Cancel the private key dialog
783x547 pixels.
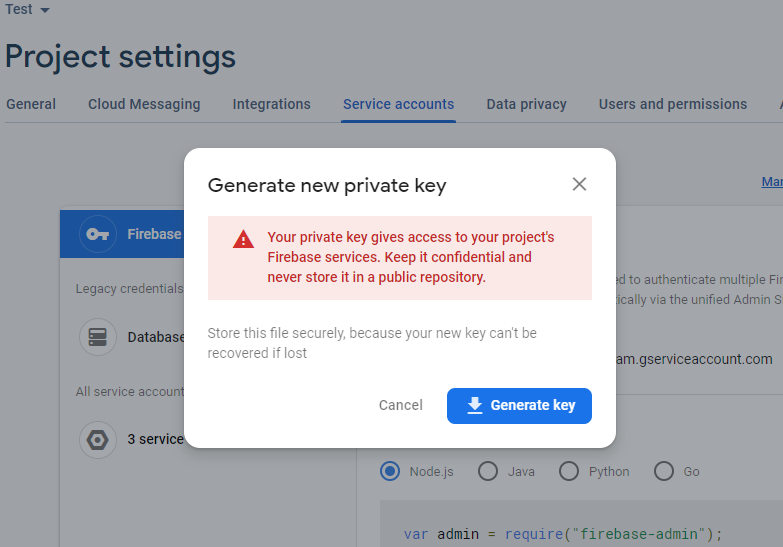point(401,405)
